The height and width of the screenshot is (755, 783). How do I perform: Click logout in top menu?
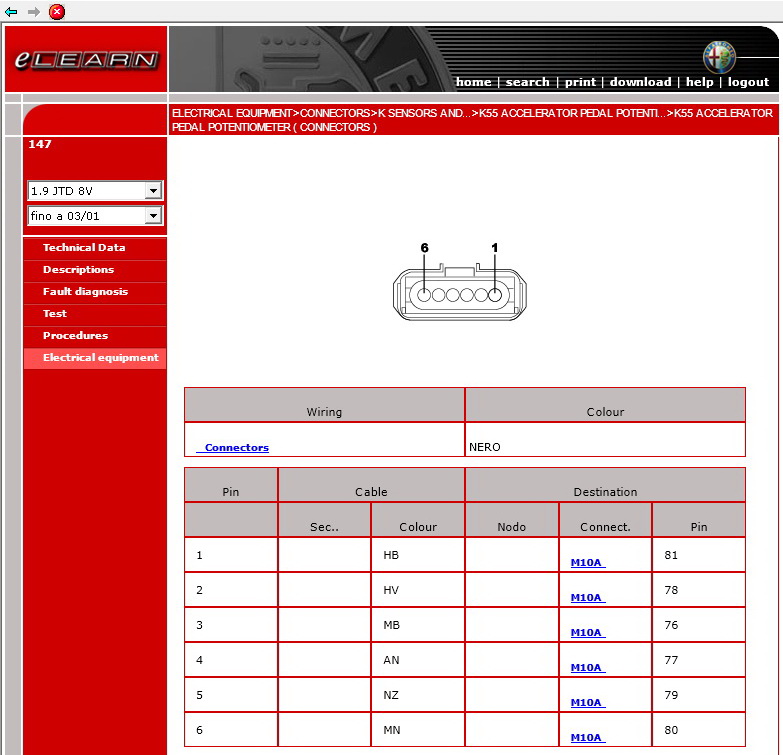point(748,82)
